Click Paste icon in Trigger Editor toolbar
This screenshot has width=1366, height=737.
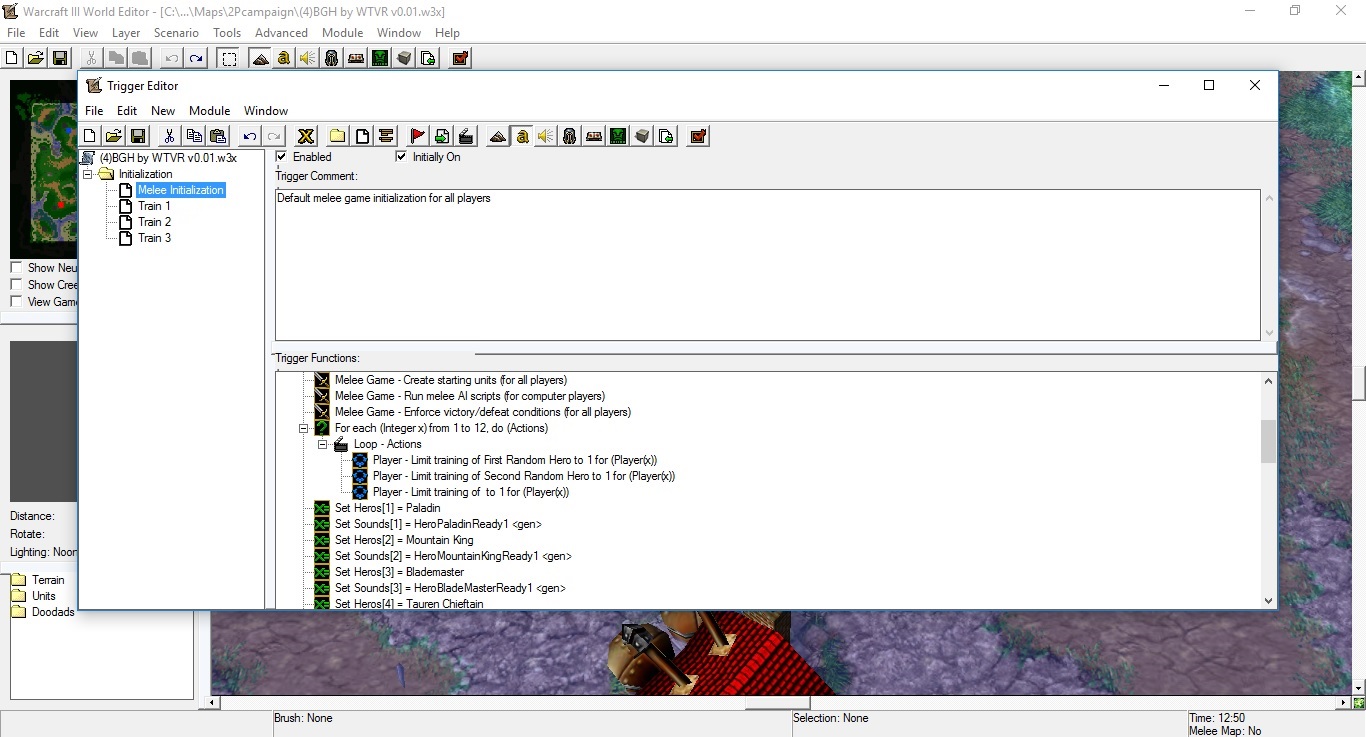point(218,136)
